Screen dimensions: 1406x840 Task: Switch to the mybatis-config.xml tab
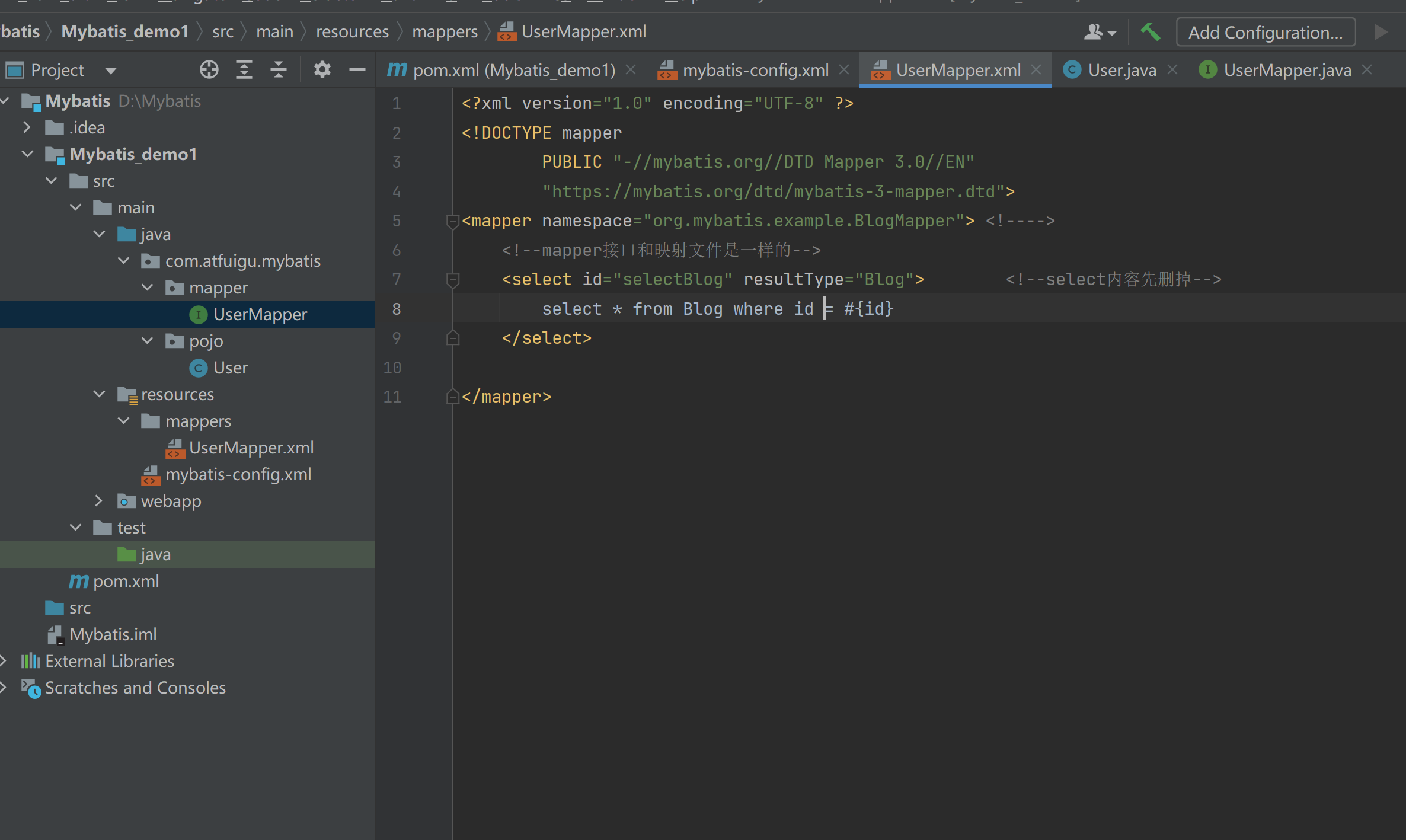click(x=755, y=70)
